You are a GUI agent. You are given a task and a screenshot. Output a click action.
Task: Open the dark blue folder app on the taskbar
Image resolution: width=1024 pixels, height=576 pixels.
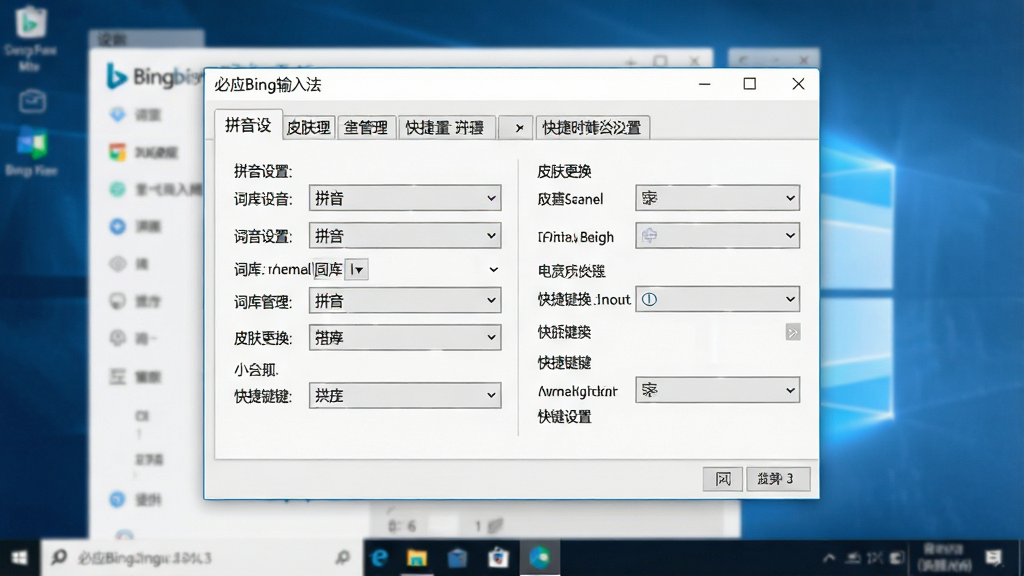tap(458, 558)
